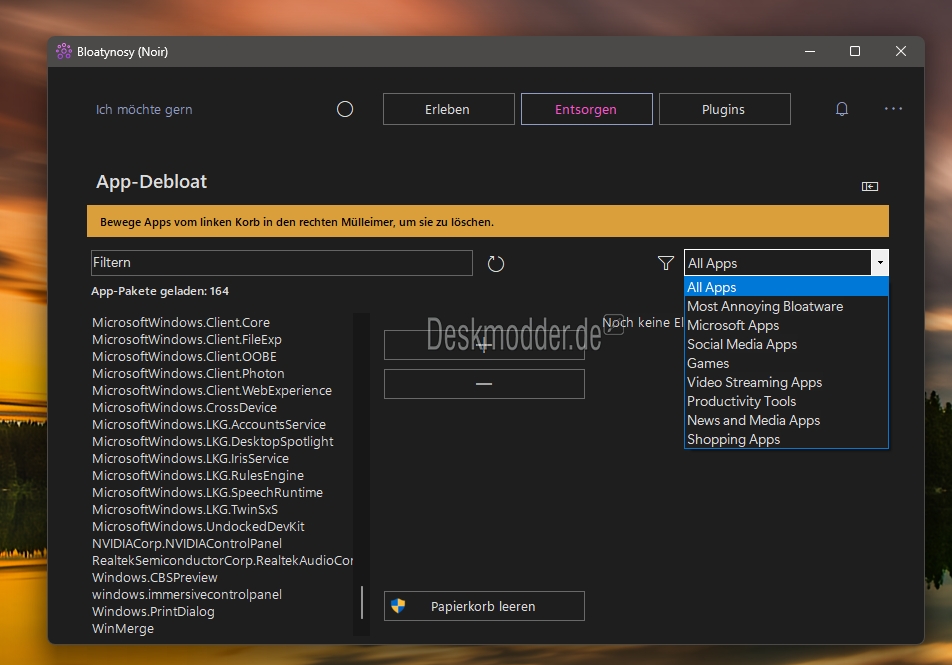Click the minus button to remove app
This screenshot has width=952, height=665.
coord(484,384)
